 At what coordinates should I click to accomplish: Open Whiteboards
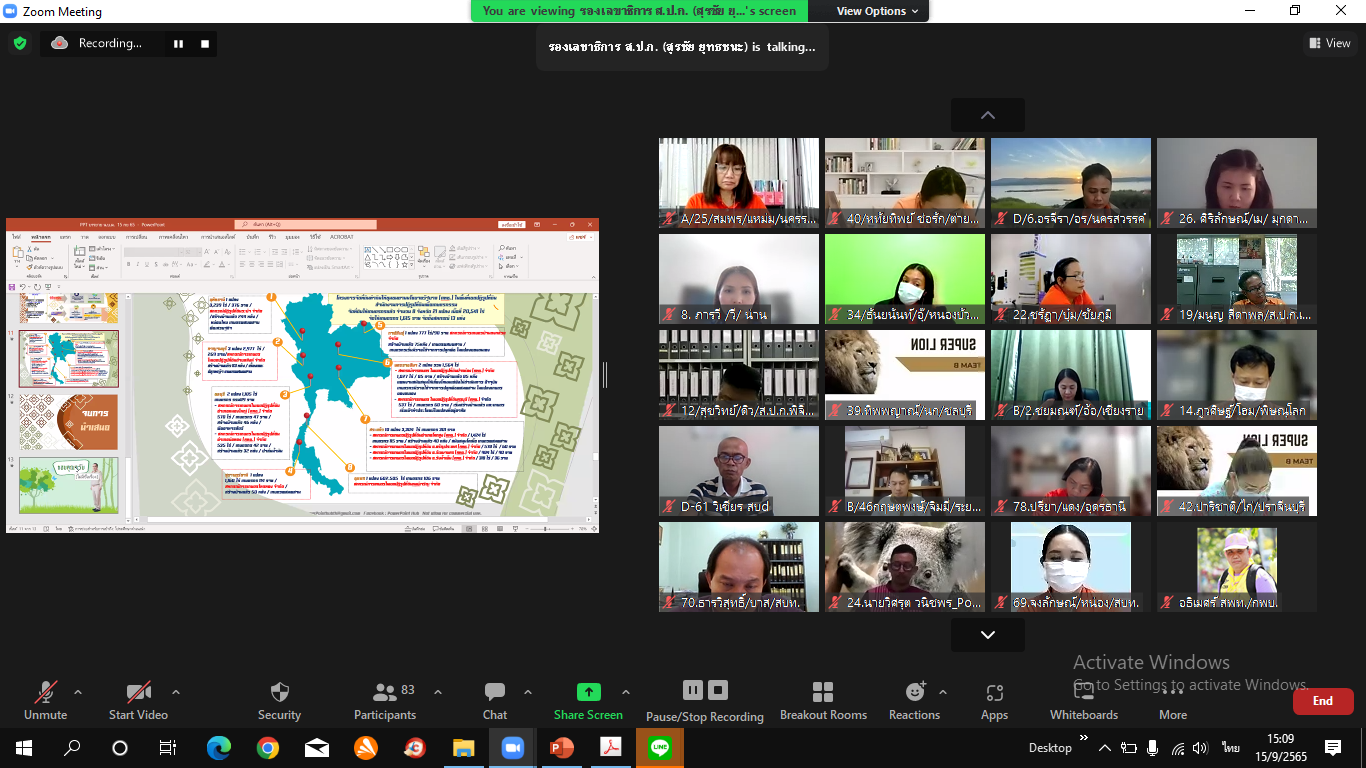(x=1084, y=700)
